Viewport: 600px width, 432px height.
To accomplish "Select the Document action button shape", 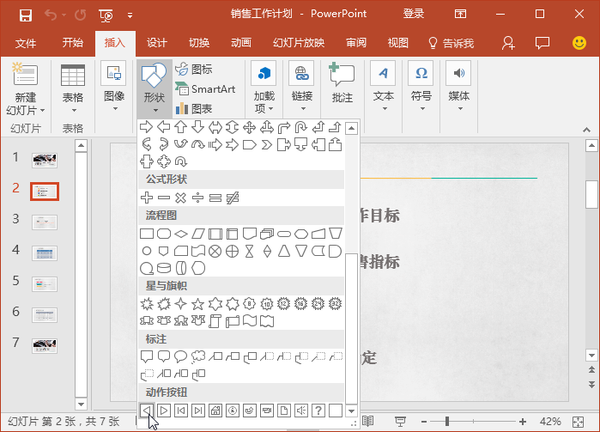I will [284, 411].
